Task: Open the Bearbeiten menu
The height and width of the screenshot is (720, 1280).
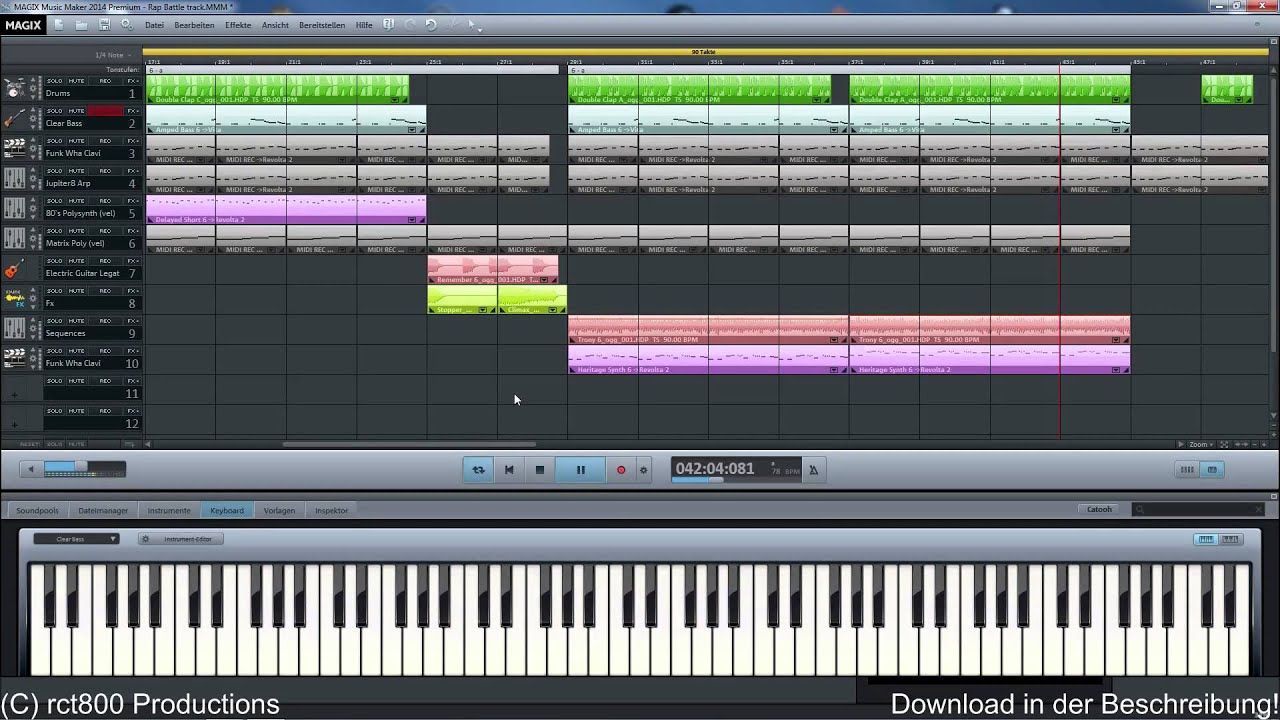Action: (x=194, y=25)
